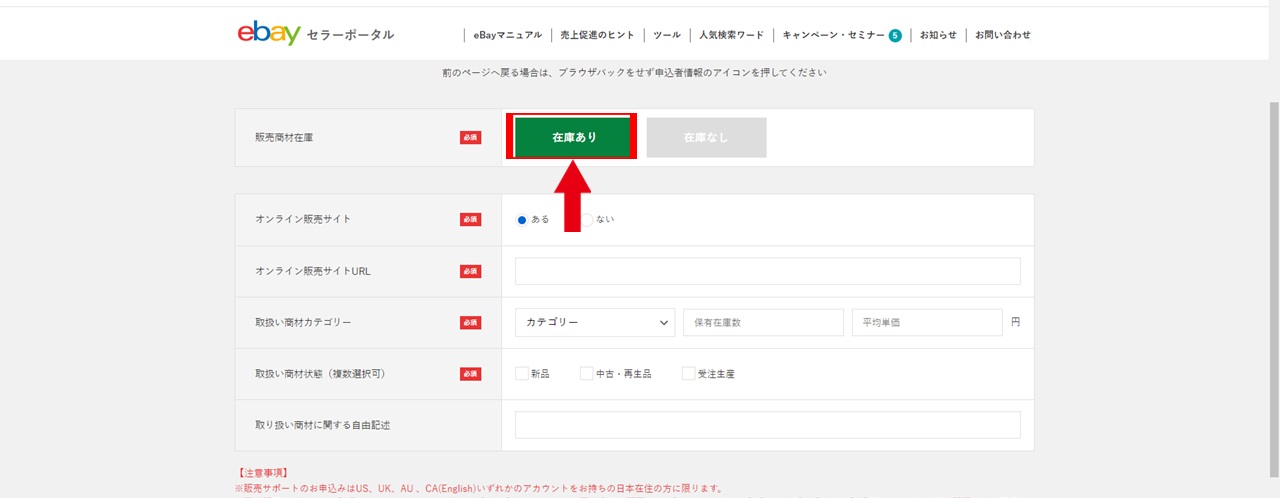The image size is (1280, 498).
Task: Choose the gray 在庫なし button
Action: click(x=706, y=137)
